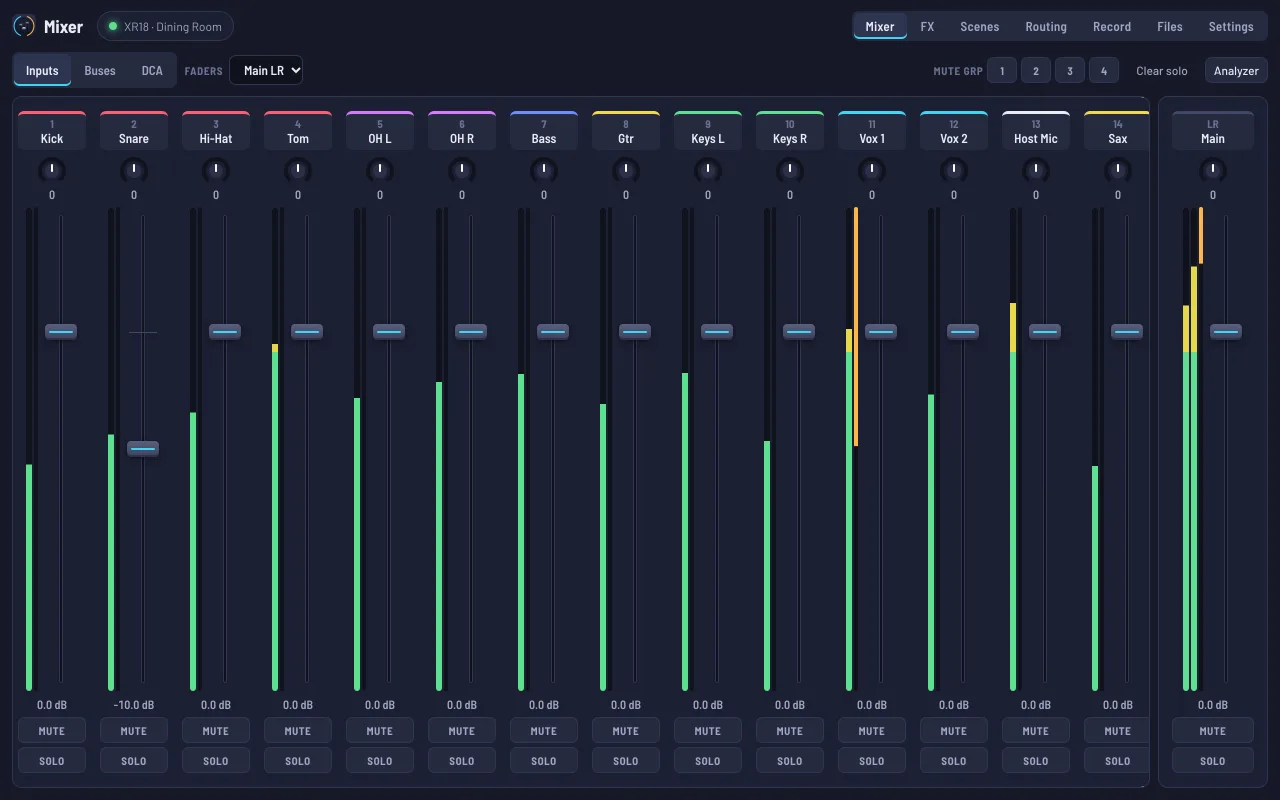The height and width of the screenshot is (800, 1280).
Task: Open the Record tab
Action: [x=1112, y=27]
